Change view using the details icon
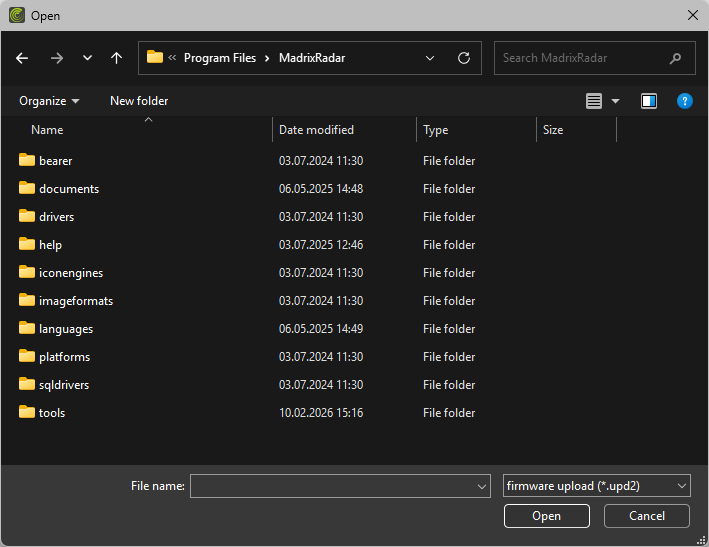709x547 pixels. click(594, 101)
